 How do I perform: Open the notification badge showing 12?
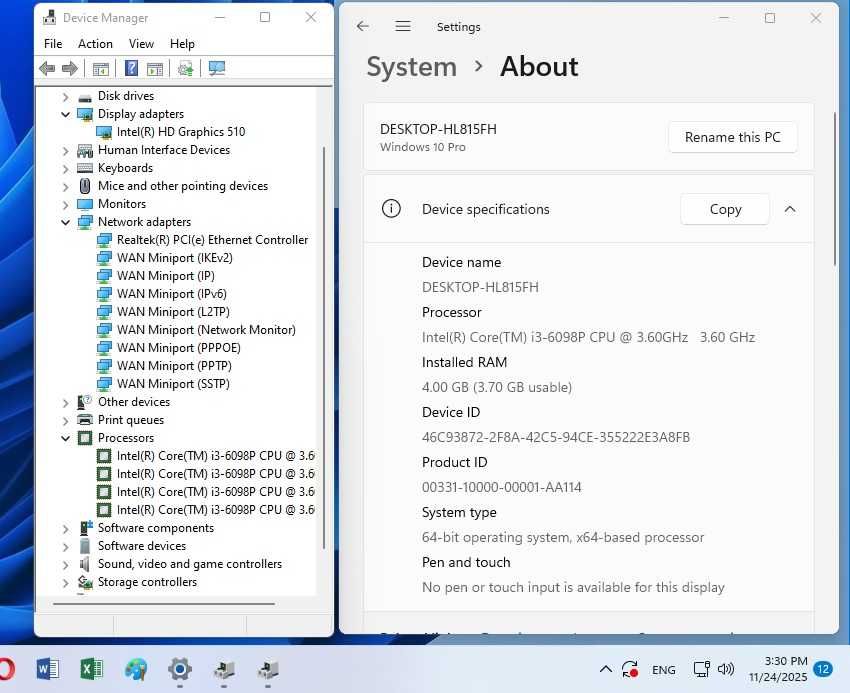823,670
